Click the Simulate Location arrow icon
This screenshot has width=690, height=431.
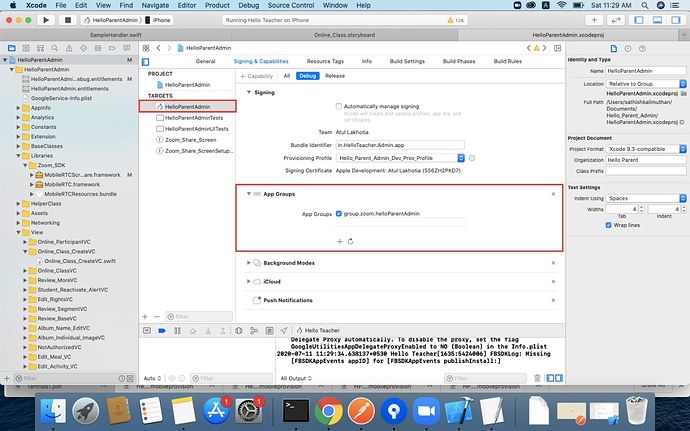(284, 330)
